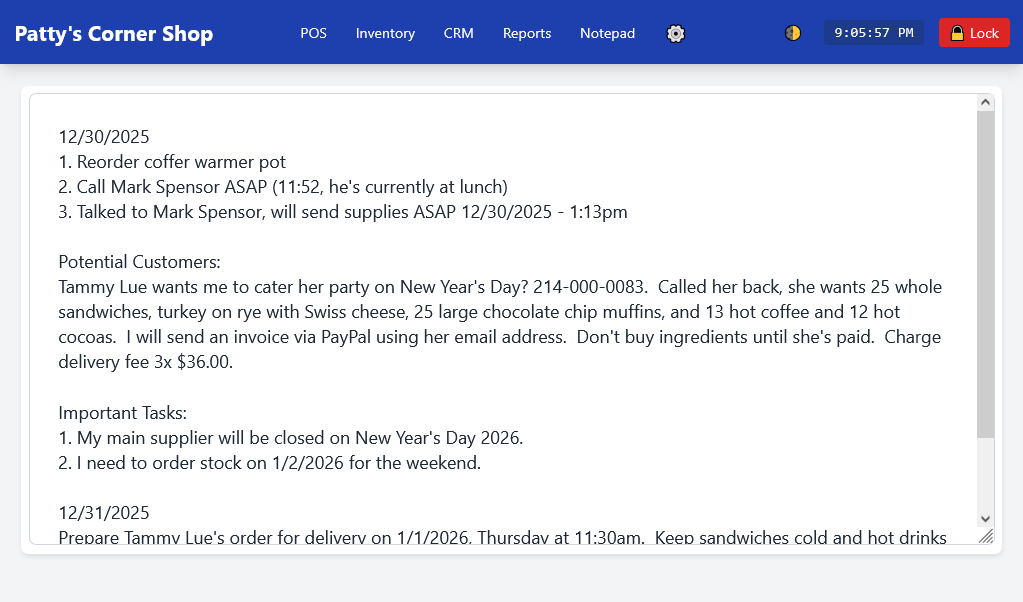Switch to the Notepad tab
1023x602 pixels.
(x=607, y=33)
